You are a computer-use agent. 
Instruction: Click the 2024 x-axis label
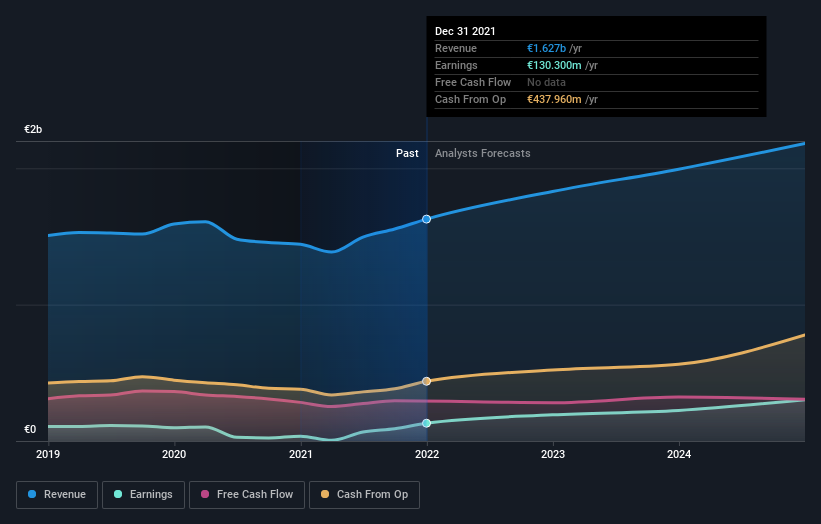(679, 454)
